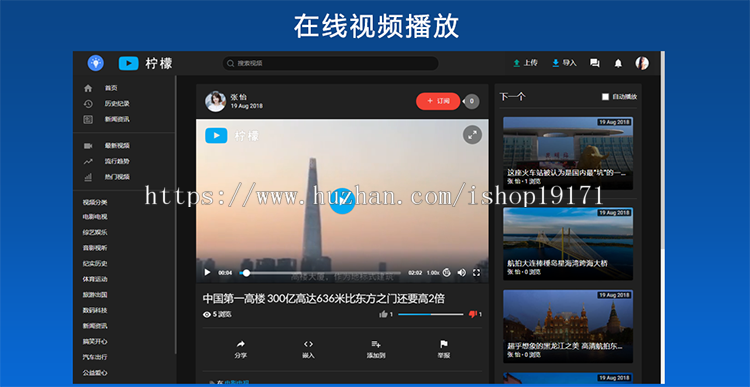Screen dimensions: 750x387
Task: Click the 首页 home icon
Action: [x=88, y=88]
